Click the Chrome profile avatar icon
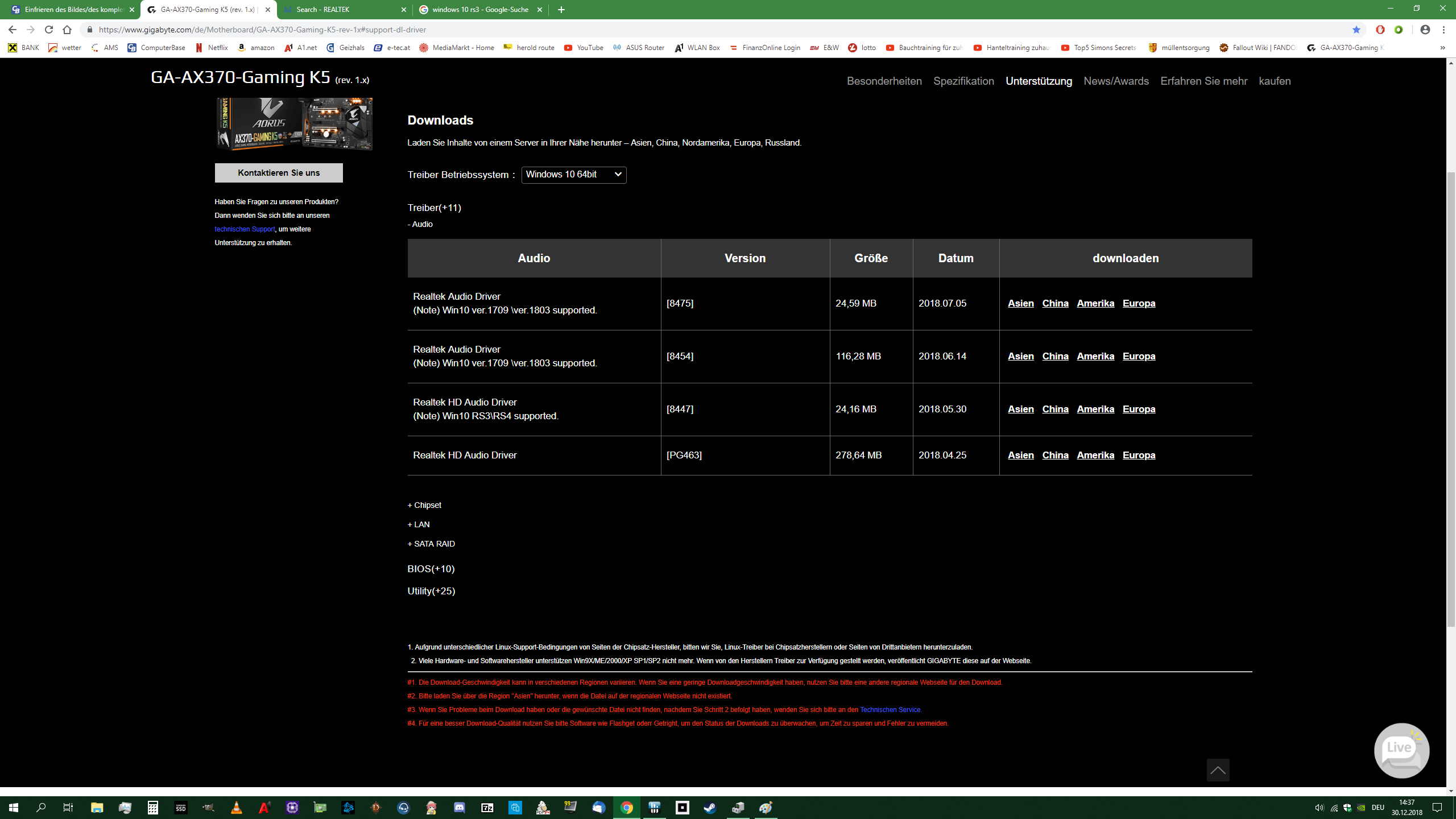This screenshot has width=1456, height=819. 1425,30
